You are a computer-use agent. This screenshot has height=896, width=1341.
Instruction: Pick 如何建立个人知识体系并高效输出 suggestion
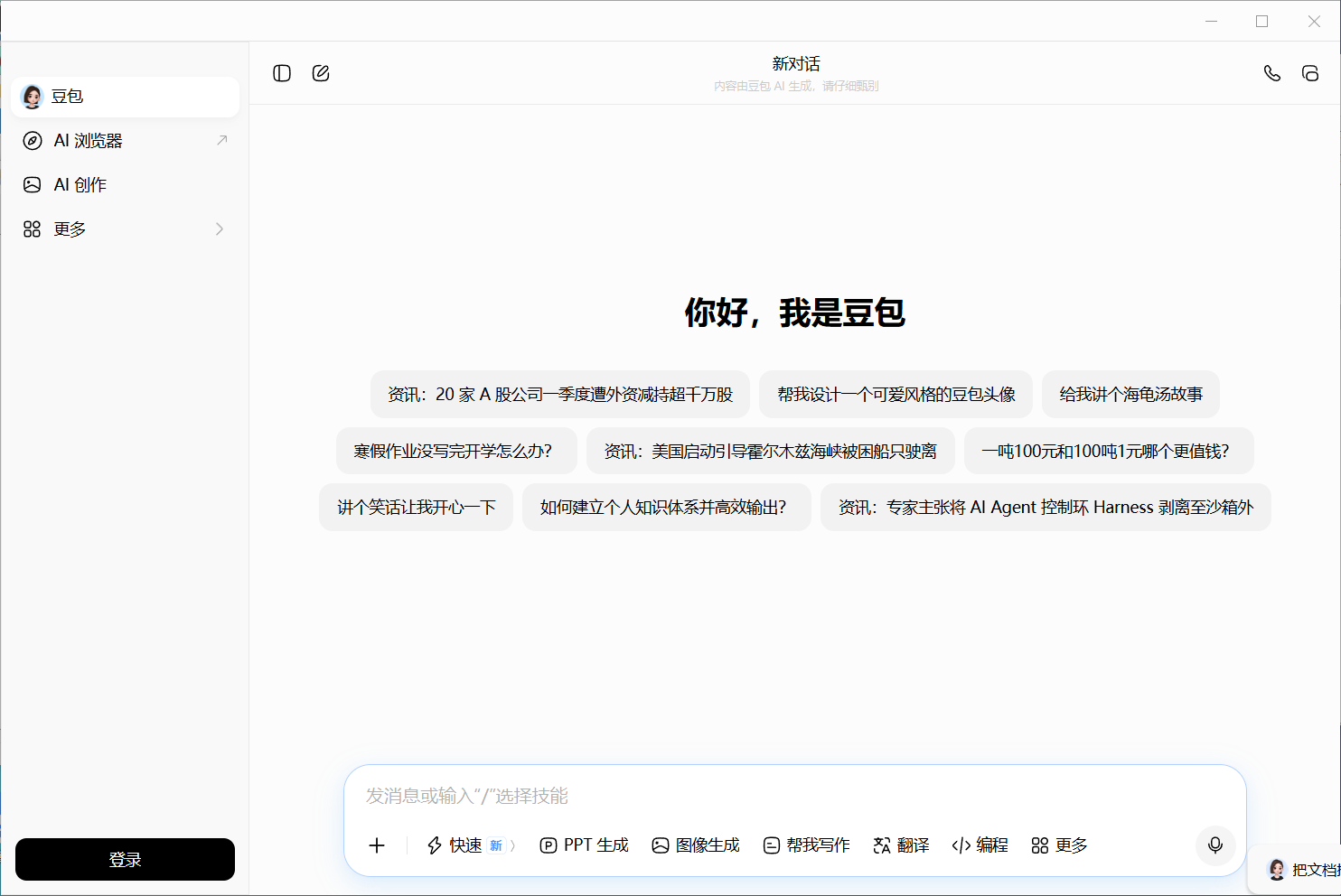pos(667,507)
